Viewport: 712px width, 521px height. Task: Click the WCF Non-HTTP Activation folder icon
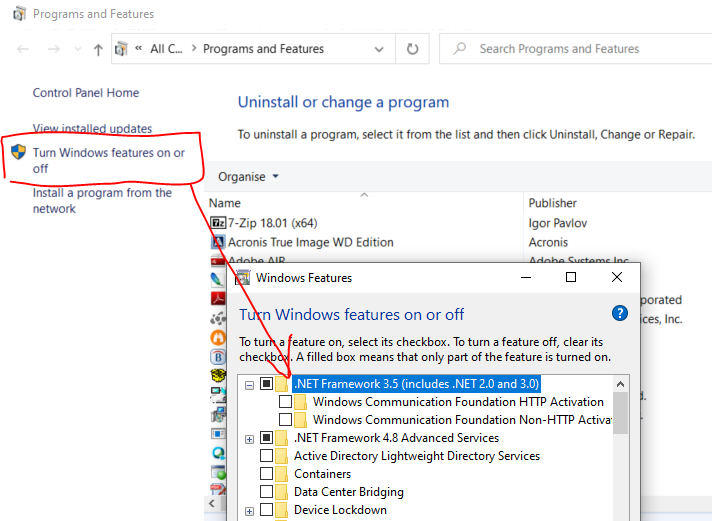point(300,420)
